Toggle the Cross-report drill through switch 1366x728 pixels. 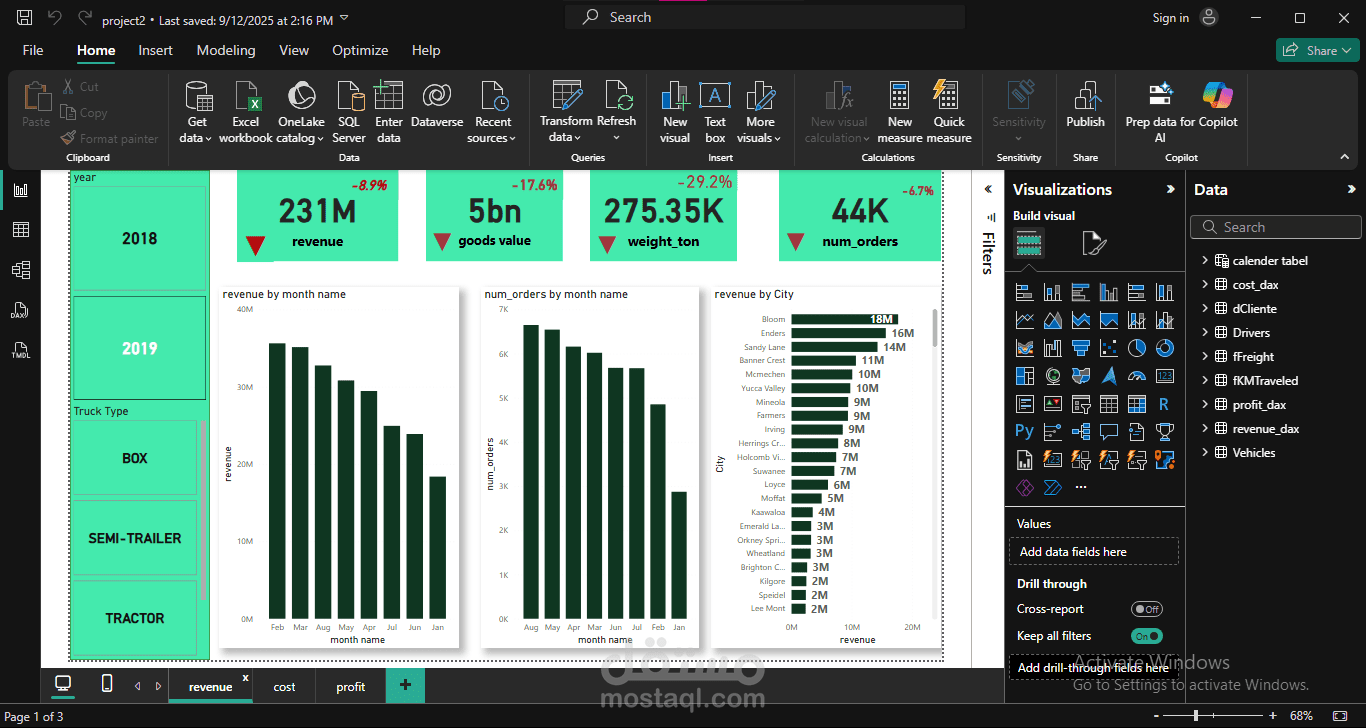[x=1147, y=609]
